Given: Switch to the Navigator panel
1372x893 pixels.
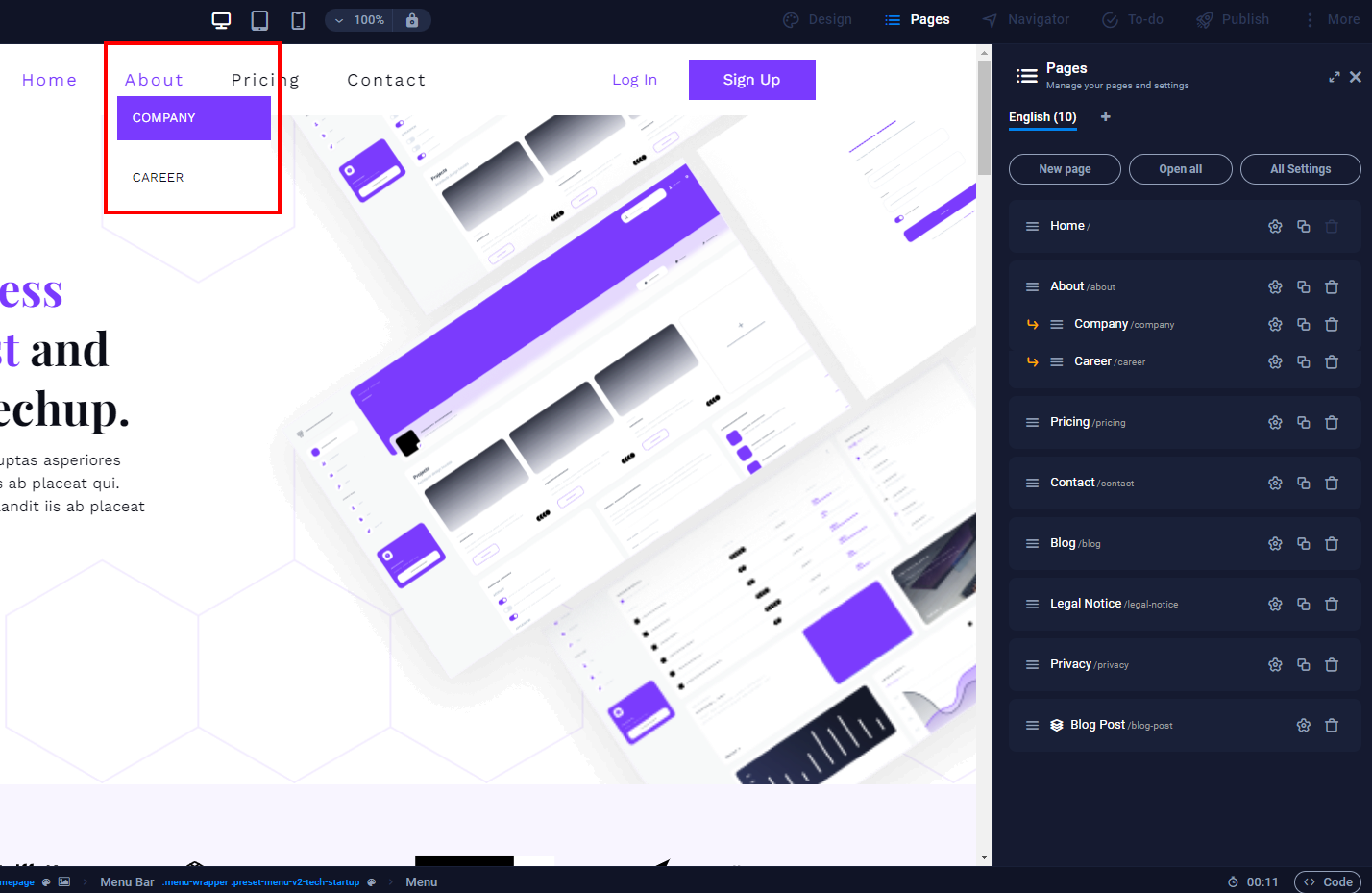Looking at the screenshot, I should pyautogui.click(x=1025, y=19).
